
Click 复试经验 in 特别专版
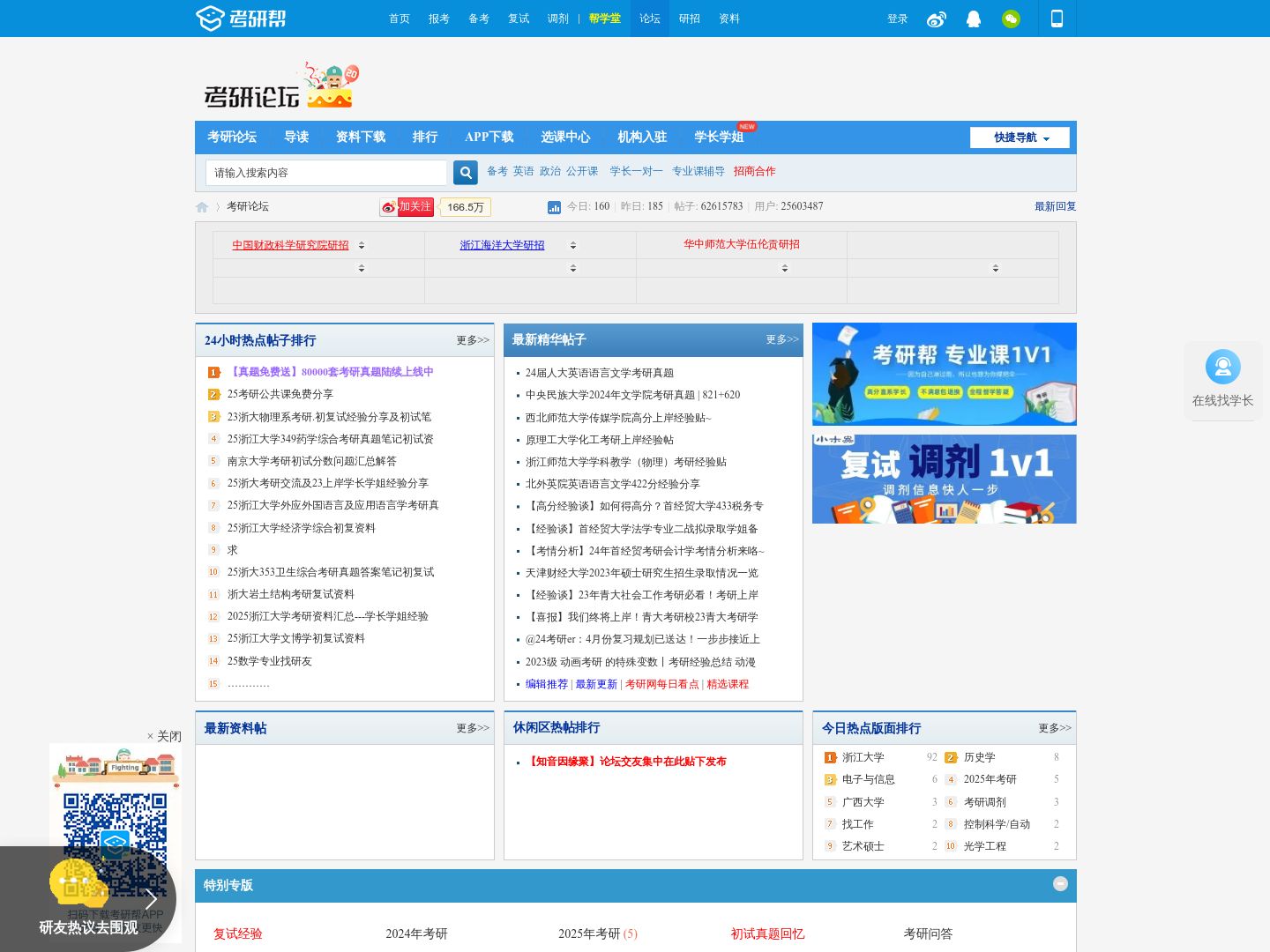238,933
